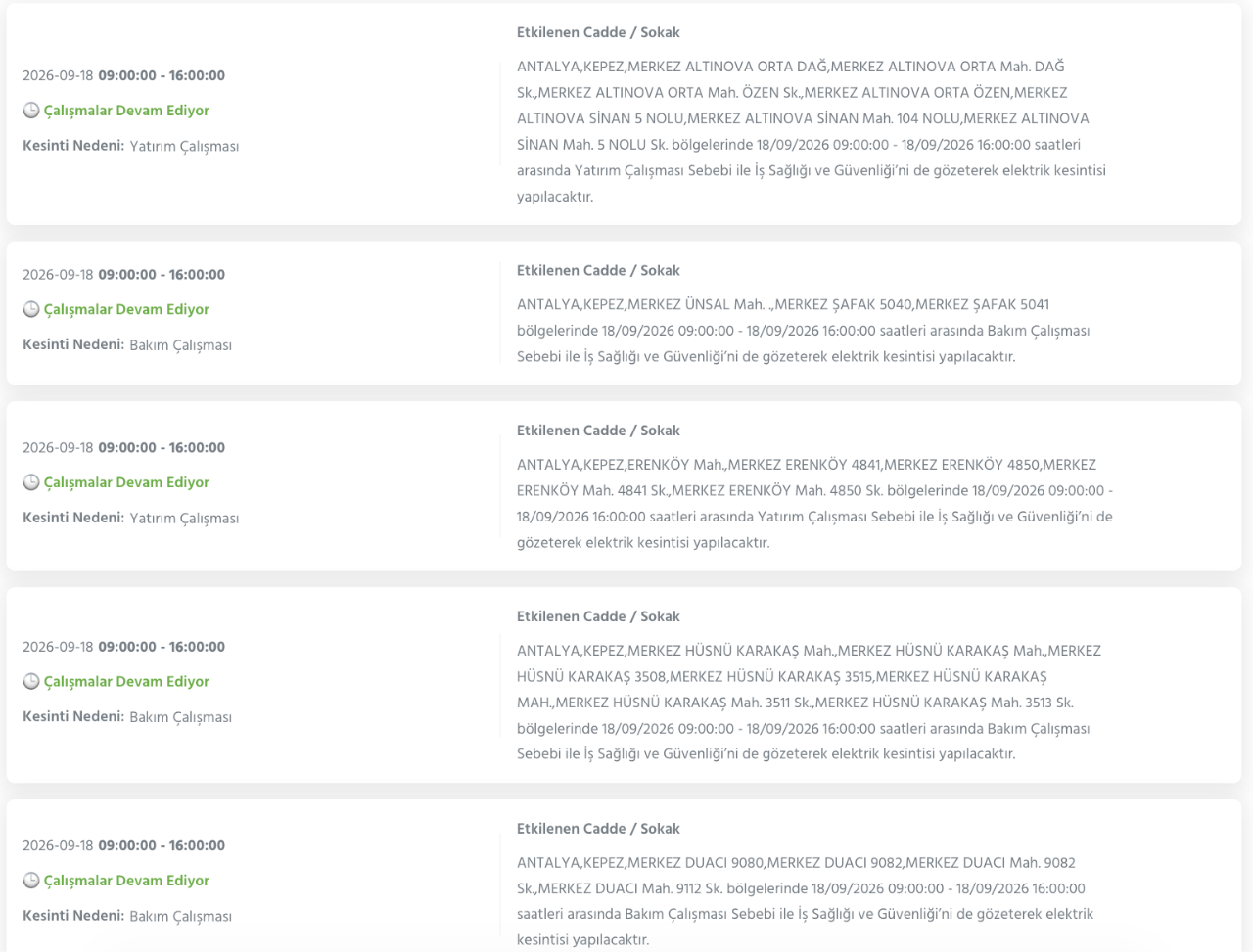Select the status text in the HÜSNÜ KARAKAŞ card
Image resolution: width=1253 pixels, height=952 pixels.
point(126,681)
